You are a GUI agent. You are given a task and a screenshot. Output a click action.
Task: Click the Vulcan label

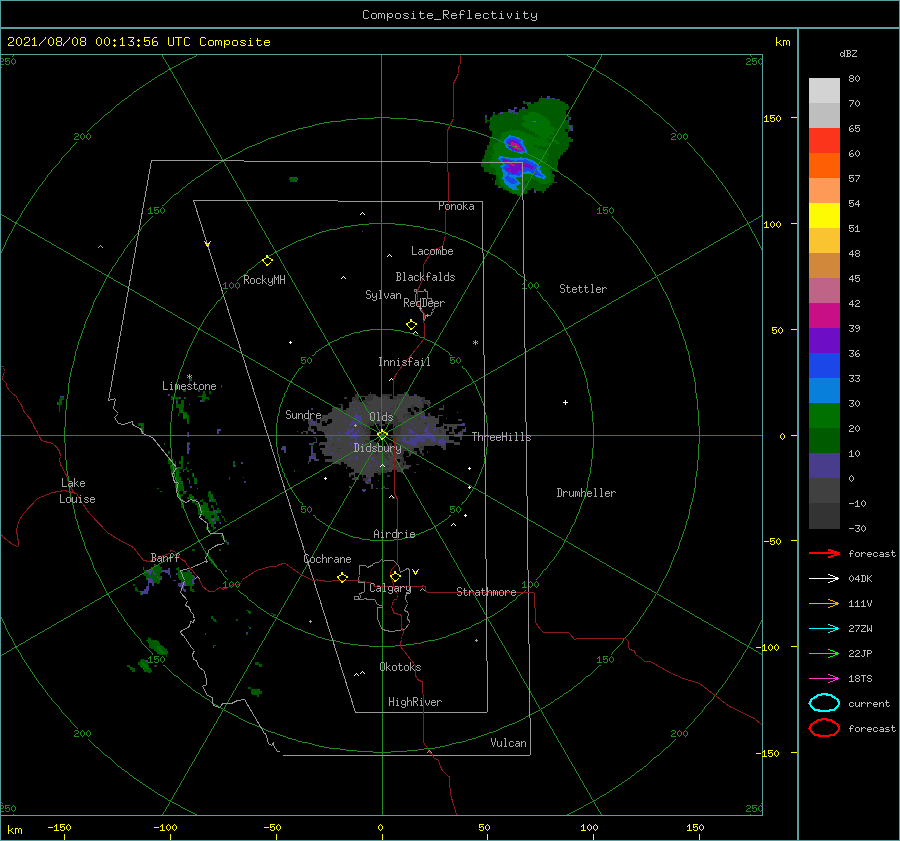tap(509, 743)
